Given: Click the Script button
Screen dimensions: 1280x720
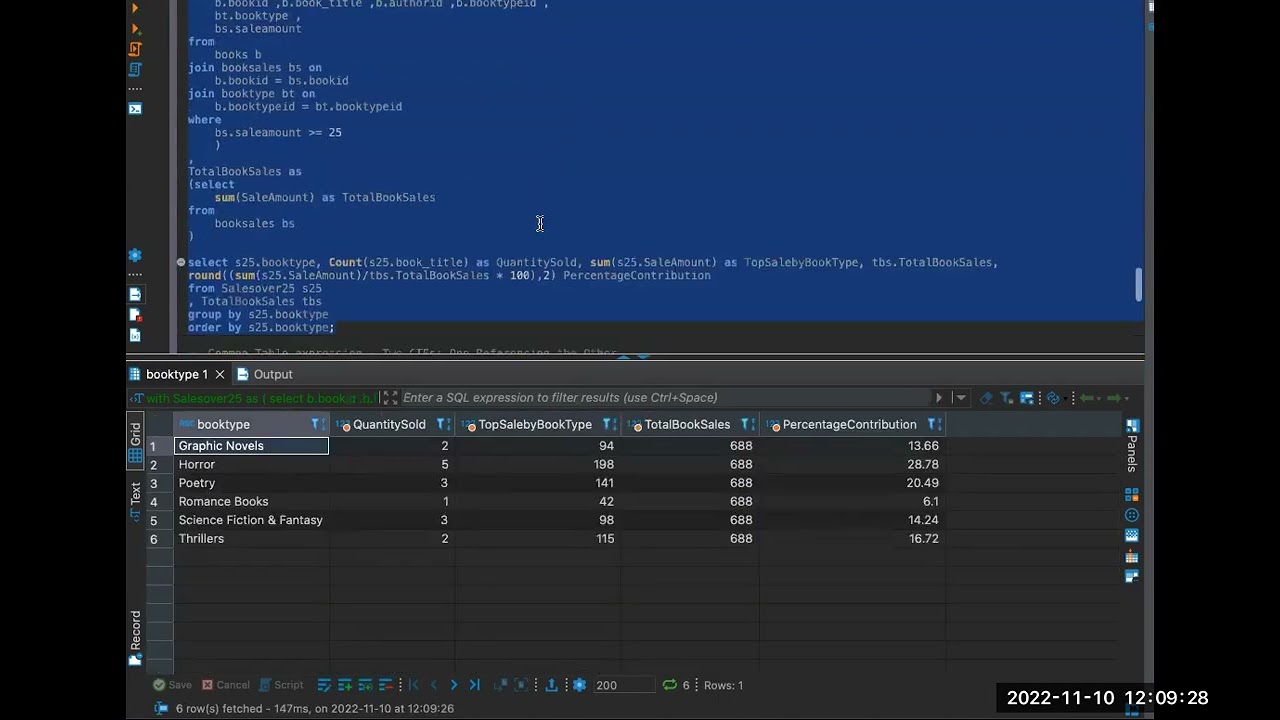Looking at the screenshot, I should (281, 685).
